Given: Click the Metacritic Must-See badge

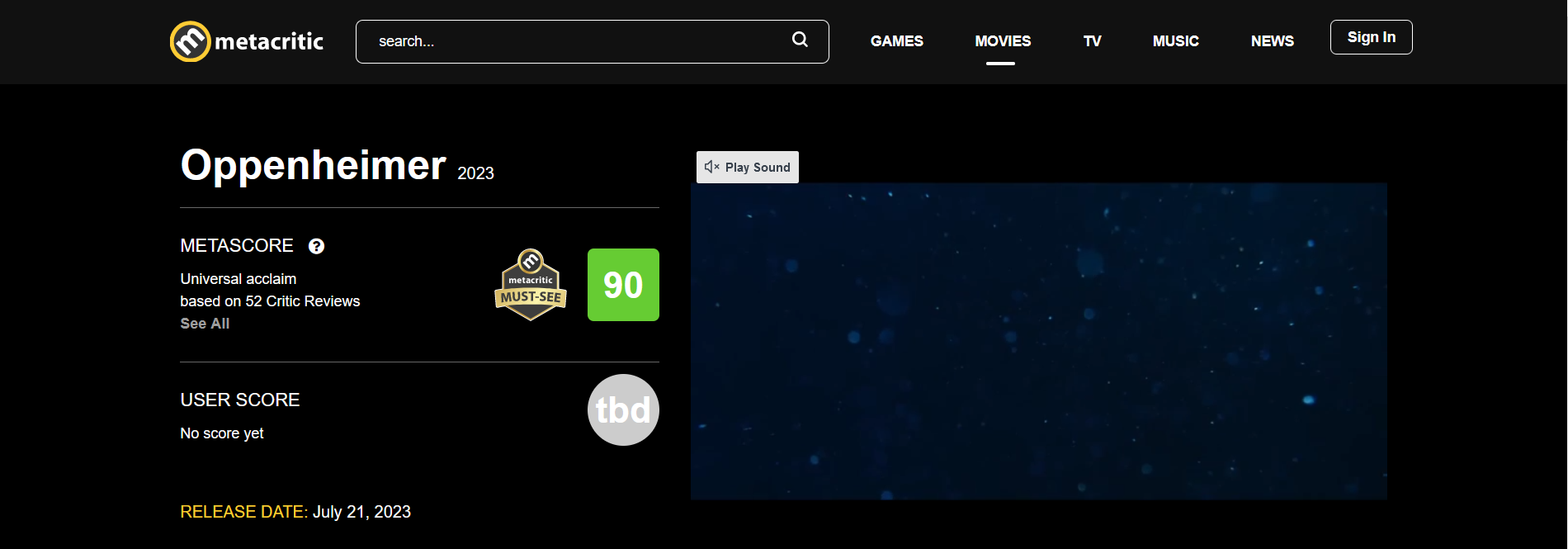Looking at the screenshot, I should pyautogui.click(x=531, y=285).
